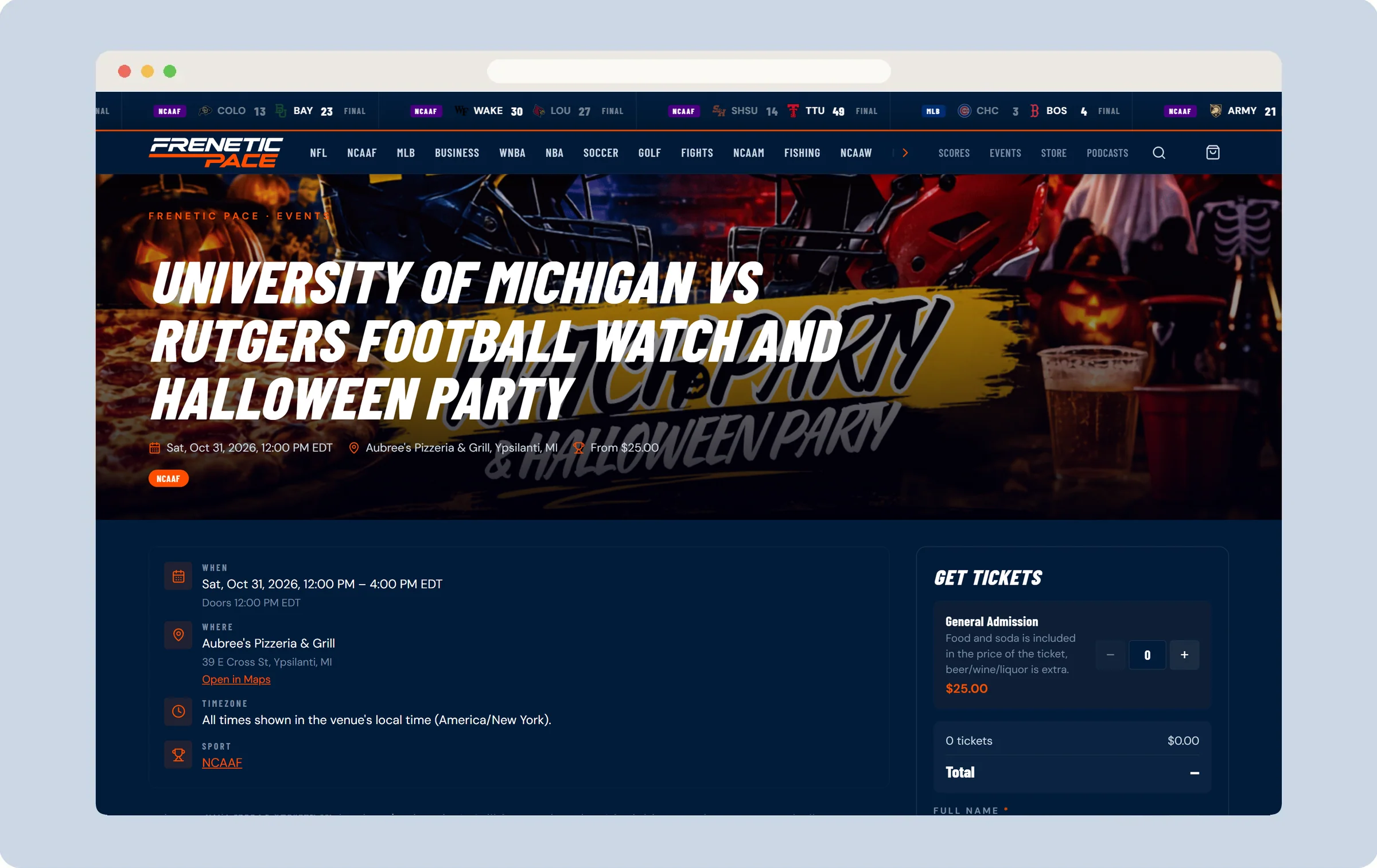Decrease General Admission ticket quantity with minus
Viewport: 1377px width, 868px height.
click(1110, 655)
